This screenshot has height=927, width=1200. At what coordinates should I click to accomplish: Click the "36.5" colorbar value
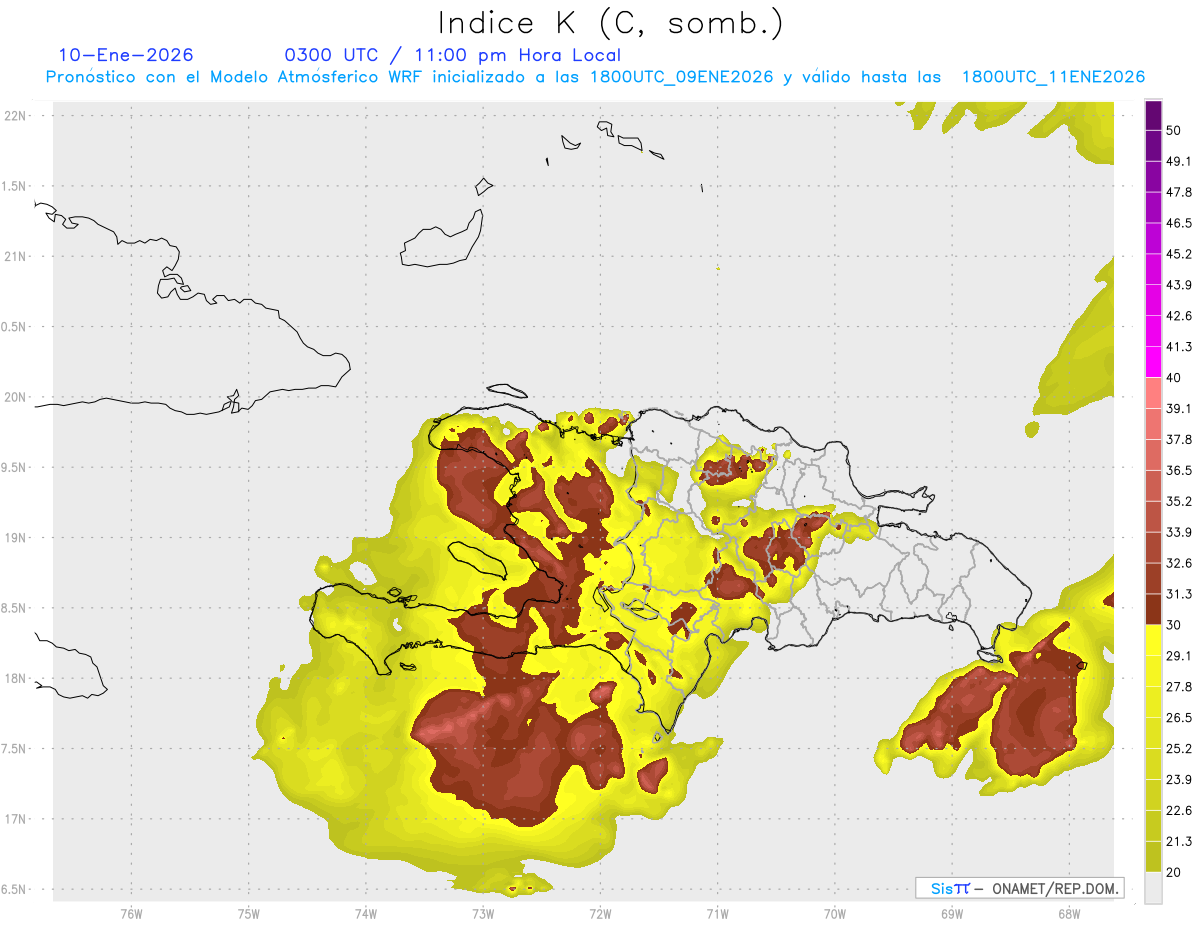[1179, 470]
